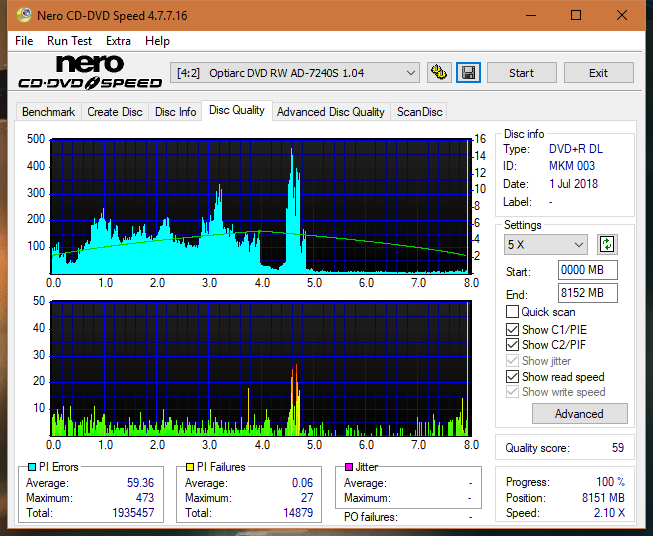The width and height of the screenshot is (653, 536).
Task: Open the Optiarc drive selection dropdown
Action: (x=294, y=73)
